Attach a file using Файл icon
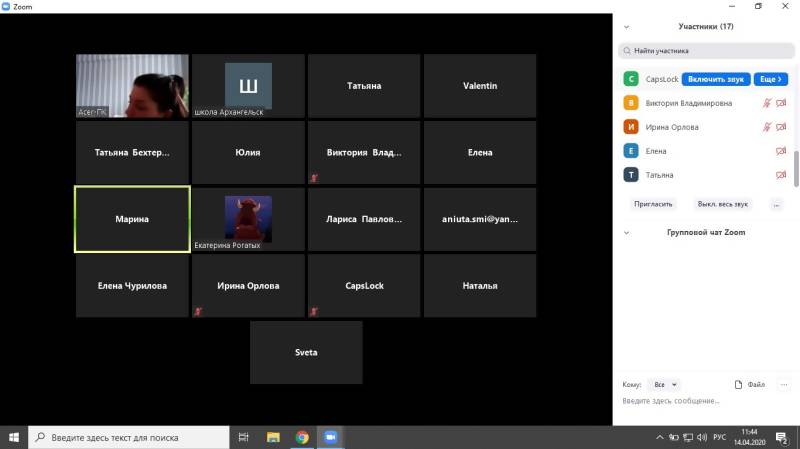This screenshot has height=449, width=800. [x=750, y=384]
